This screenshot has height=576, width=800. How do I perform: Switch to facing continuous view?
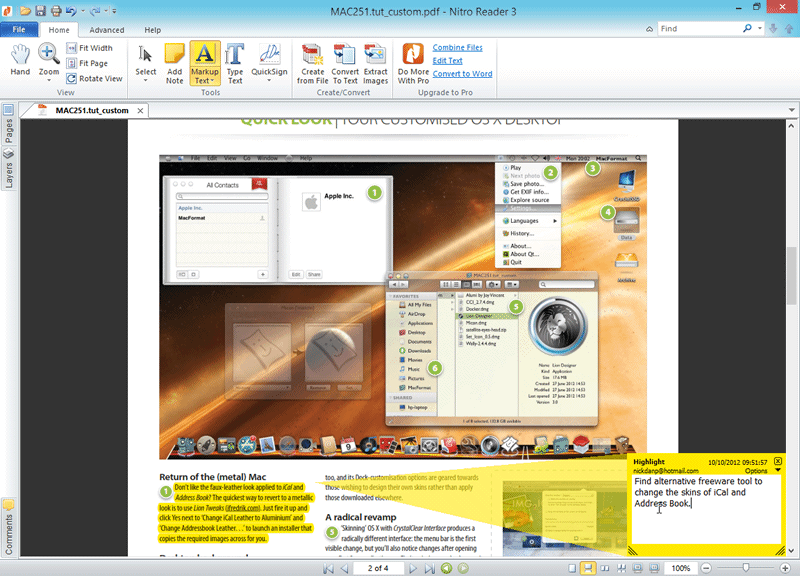[621, 568]
